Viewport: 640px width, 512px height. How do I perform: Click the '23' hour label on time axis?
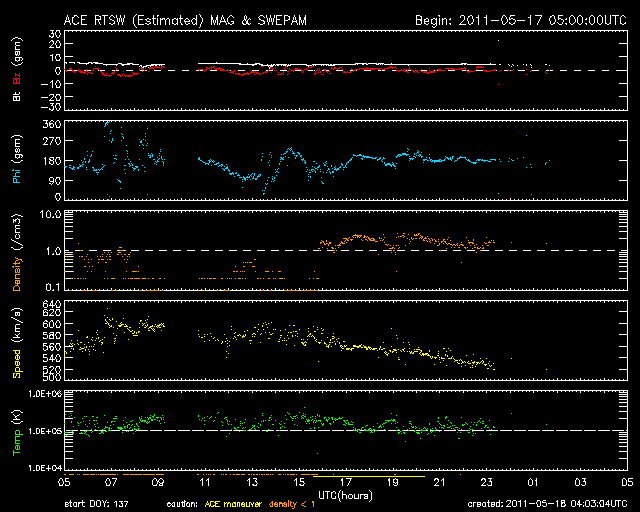tap(487, 482)
